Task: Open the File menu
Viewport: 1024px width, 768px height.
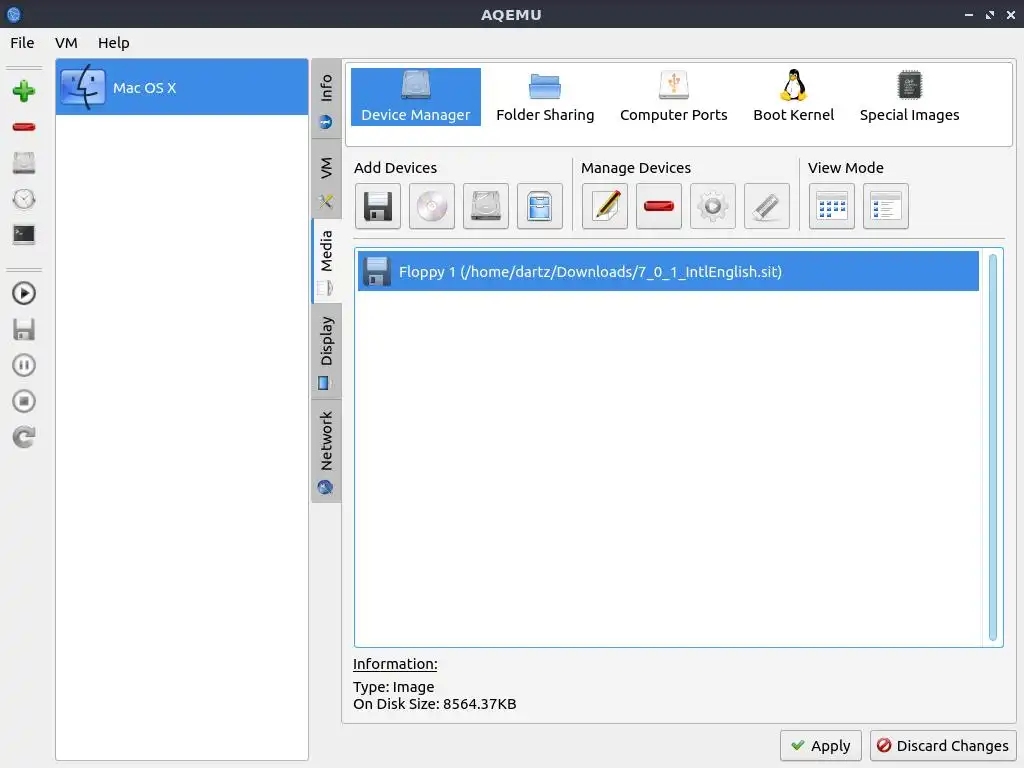Action: click(22, 42)
